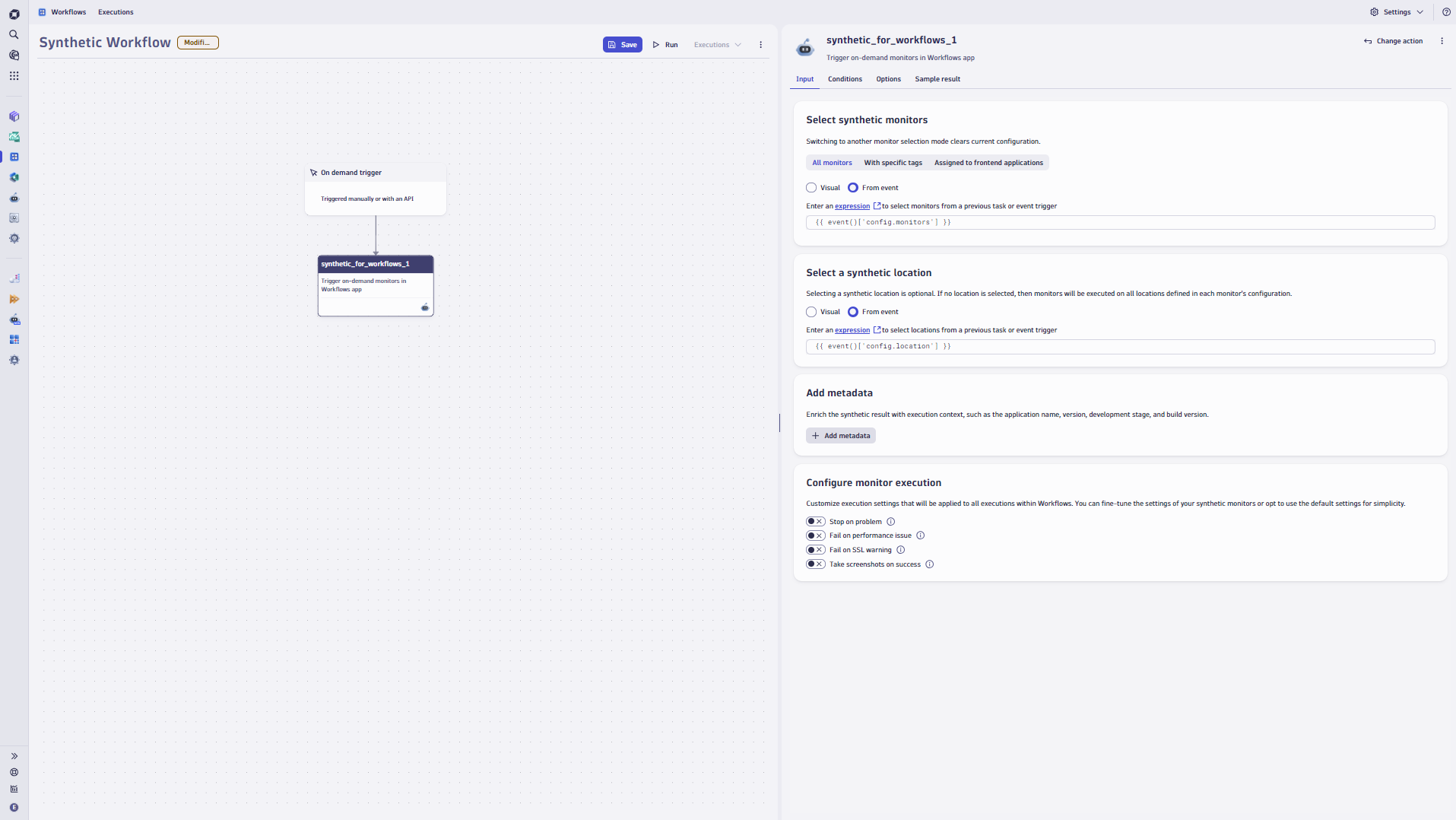Viewport: 1456px width, 820px height.
Task: Select the All monitors mode
Action: tap(832, 163)
